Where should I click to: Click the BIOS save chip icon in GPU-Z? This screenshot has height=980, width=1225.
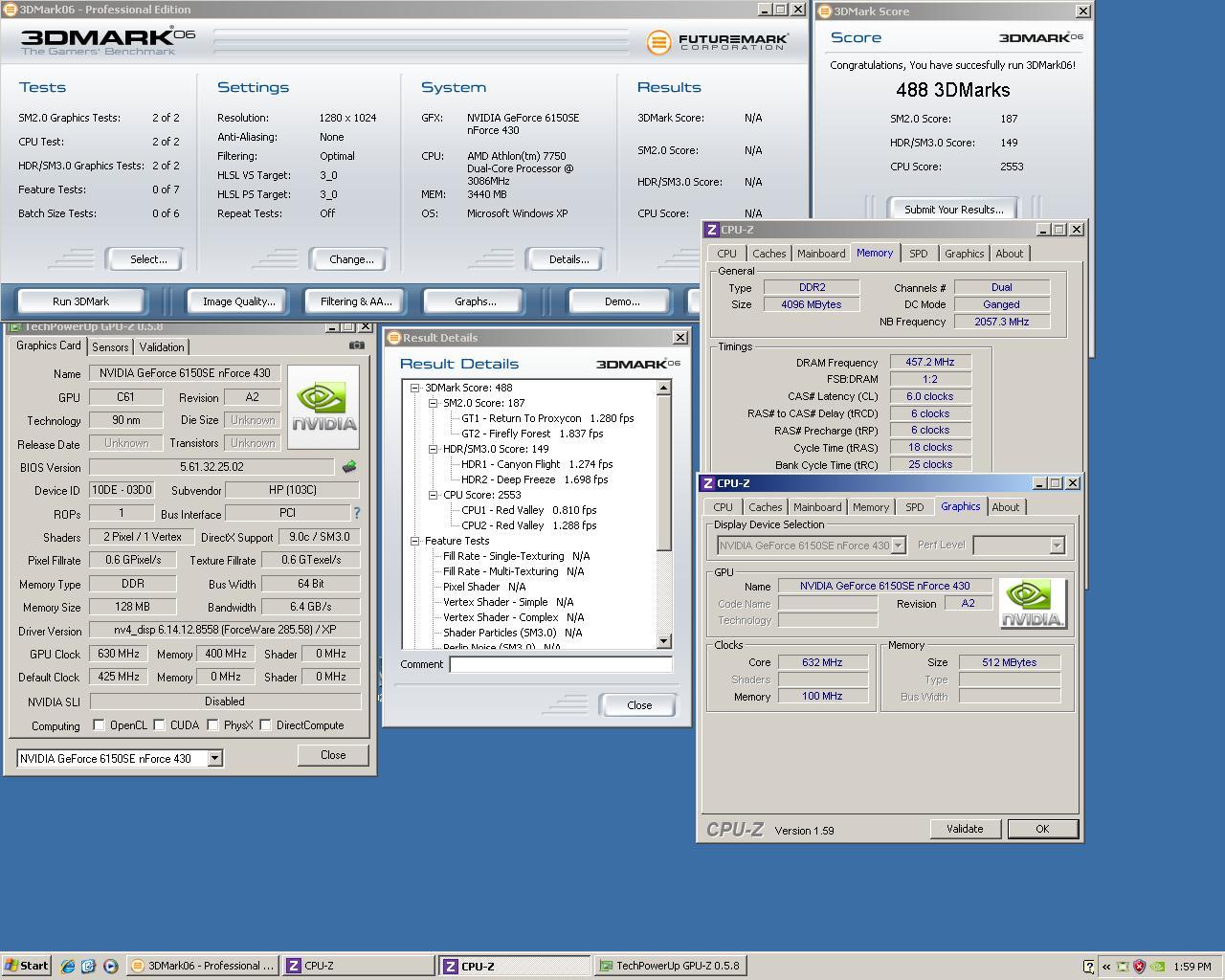click(348, 467)
